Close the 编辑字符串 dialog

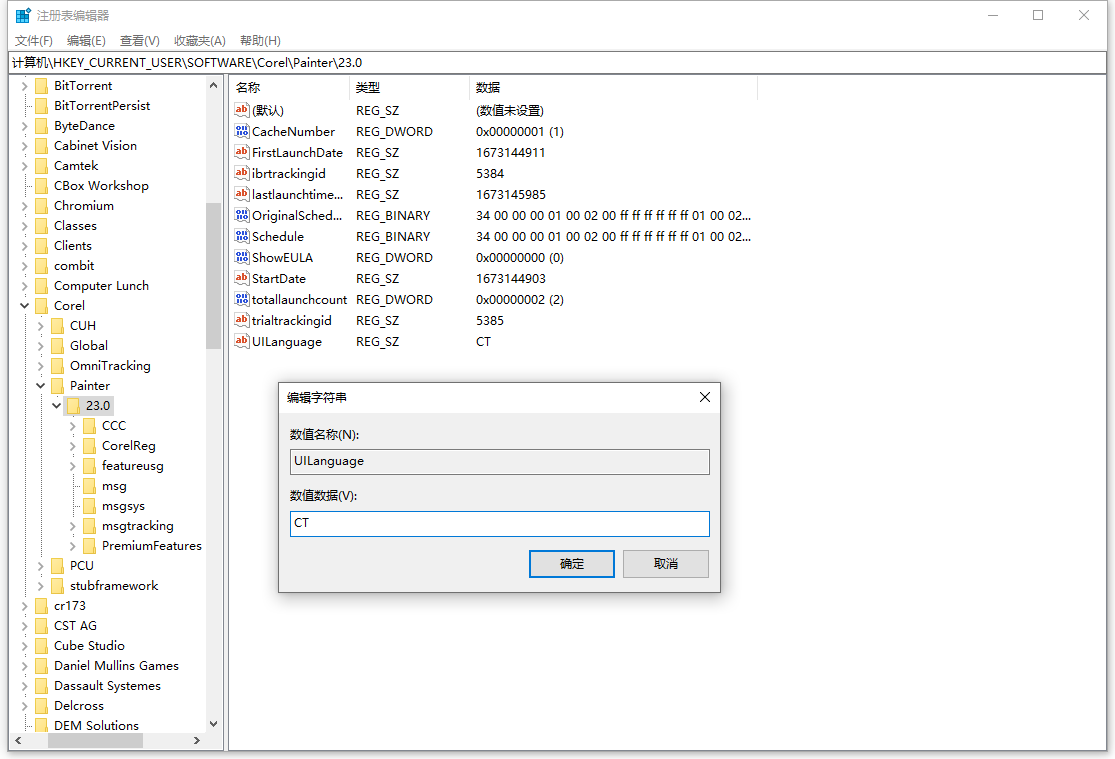coord(705,397)
